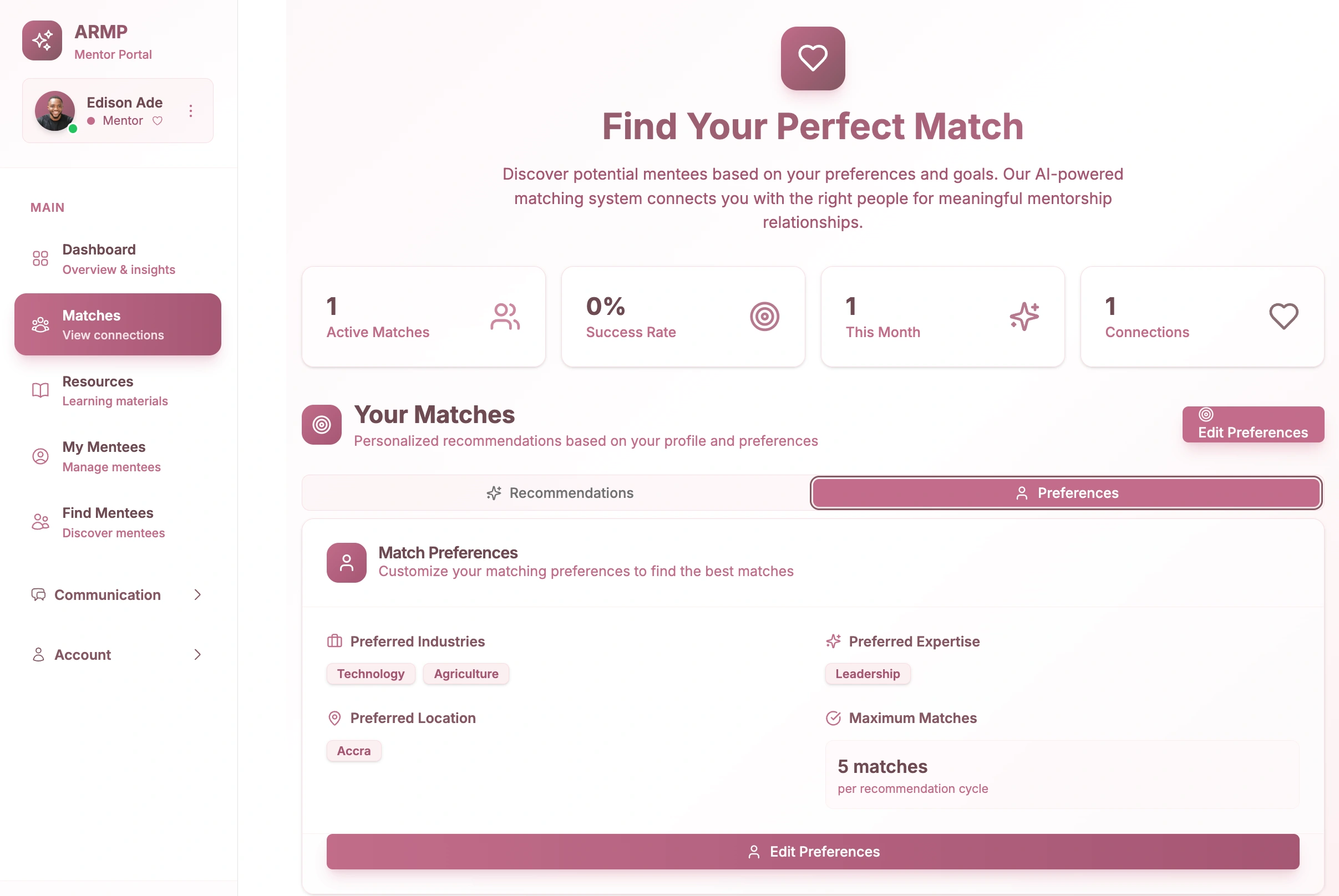Image resolution: width=1339 pixels, height=896 pixels.
Task: Click the large heart hero icon
Action: coord(812,58)
